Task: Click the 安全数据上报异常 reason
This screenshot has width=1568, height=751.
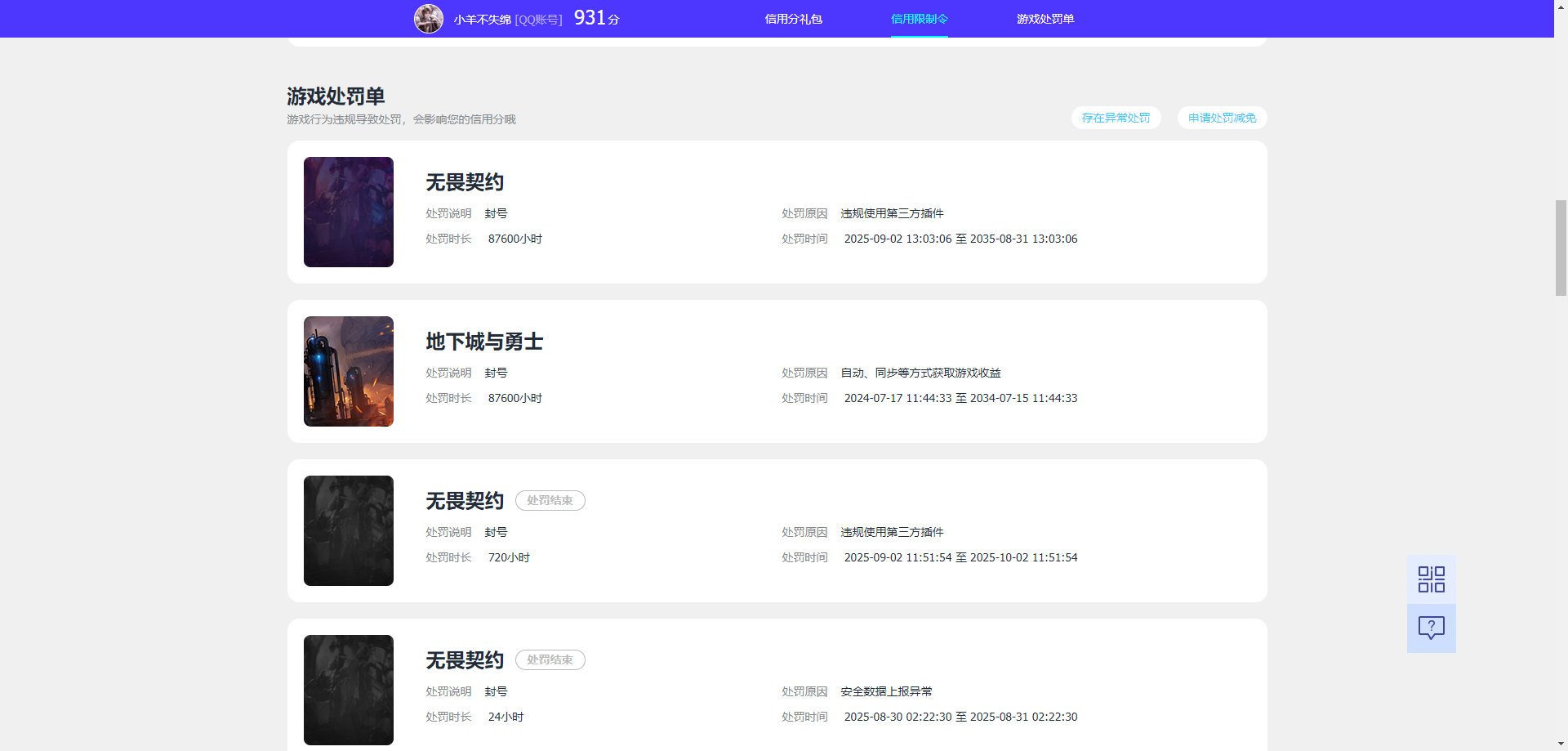Action: click(887, 691)
